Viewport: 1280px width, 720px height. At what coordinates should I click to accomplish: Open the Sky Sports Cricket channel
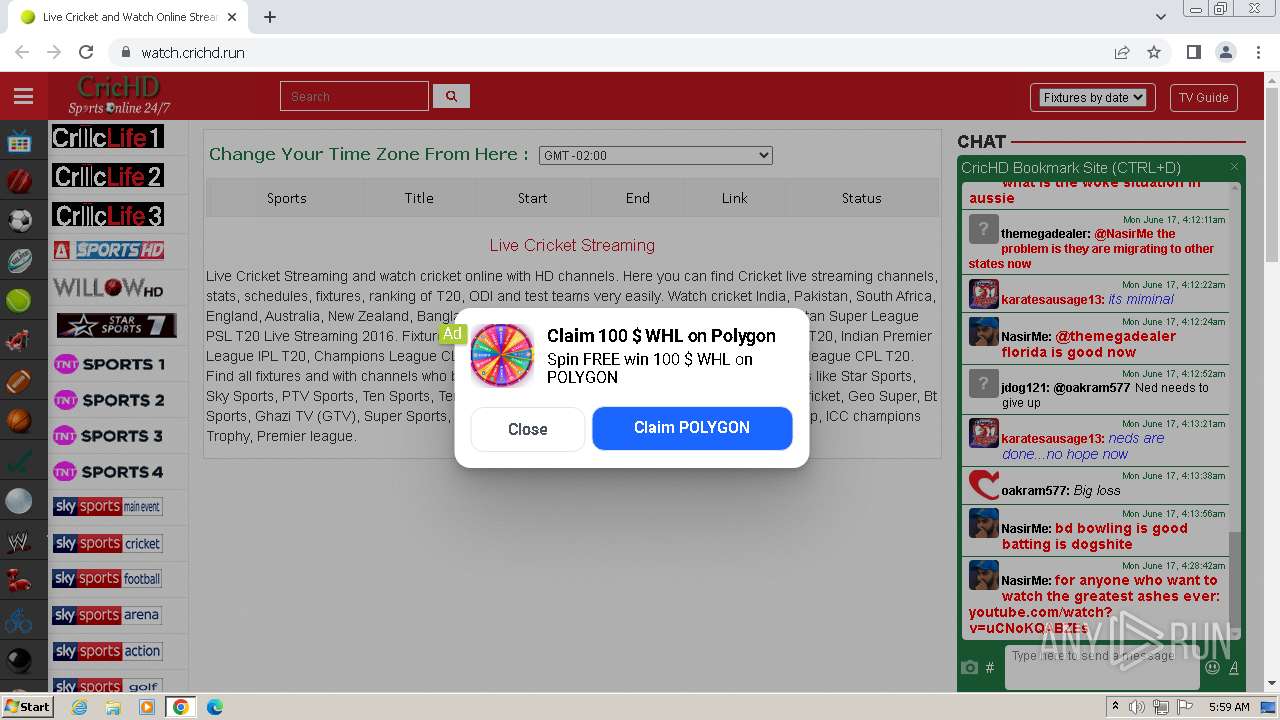(108, 543)
